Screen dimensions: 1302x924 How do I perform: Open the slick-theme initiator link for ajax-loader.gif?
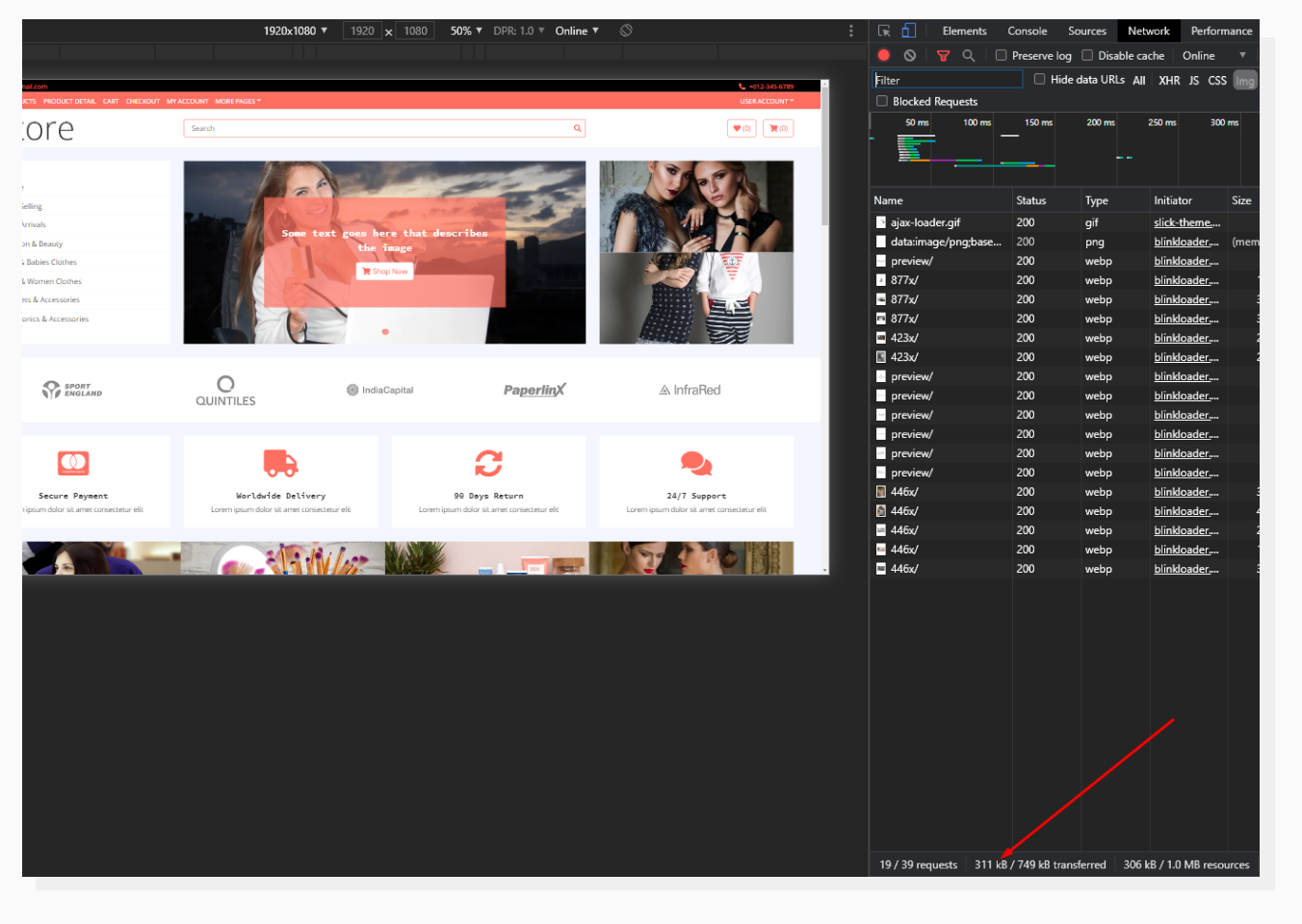[x=1186, y=222]
